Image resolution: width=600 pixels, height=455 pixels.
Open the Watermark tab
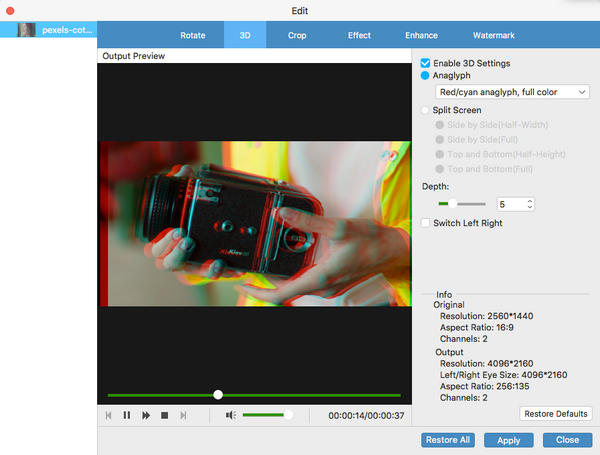tap(493, 36)
